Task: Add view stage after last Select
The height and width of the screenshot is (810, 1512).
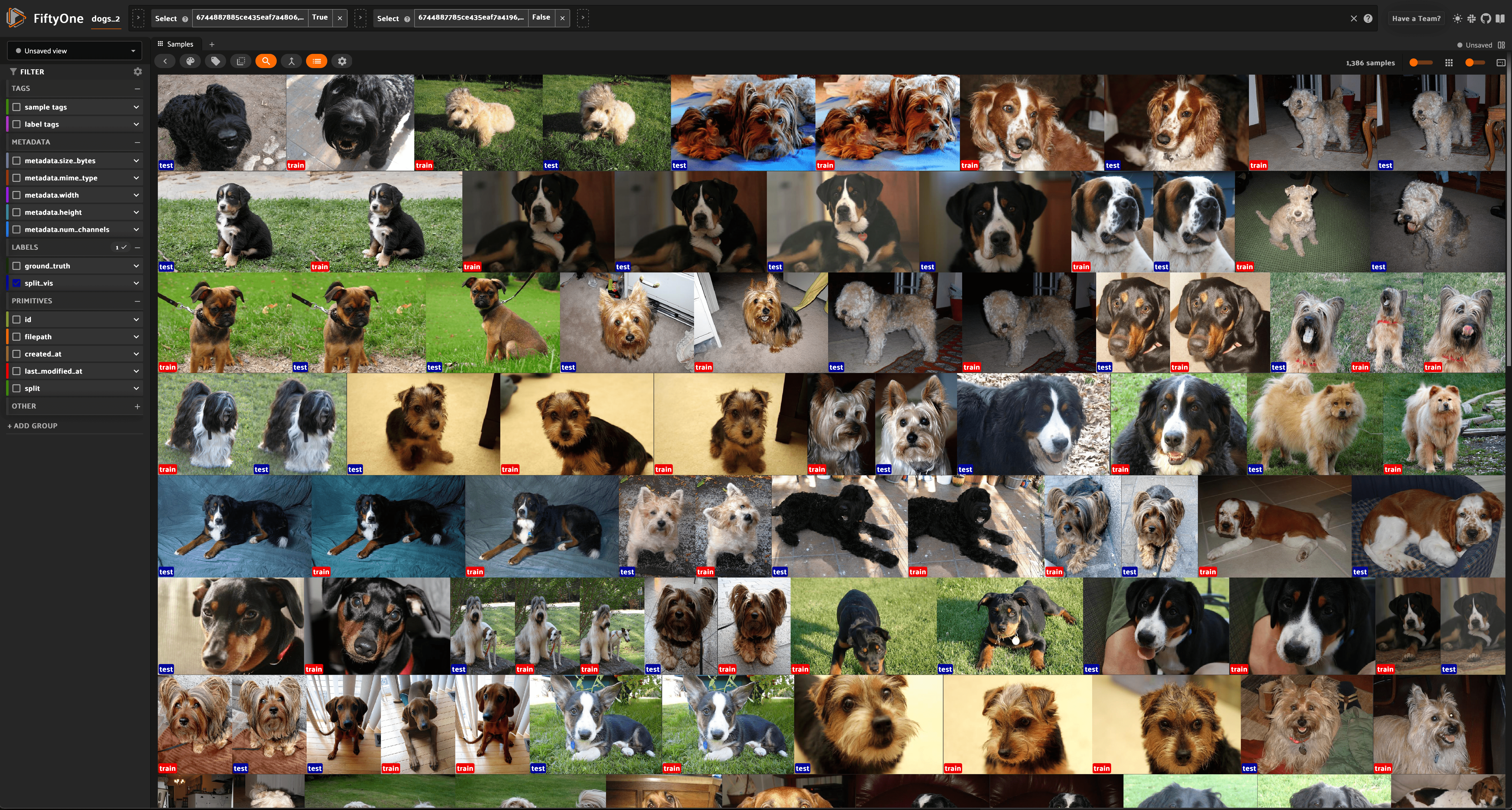Action: coord(583,18)
